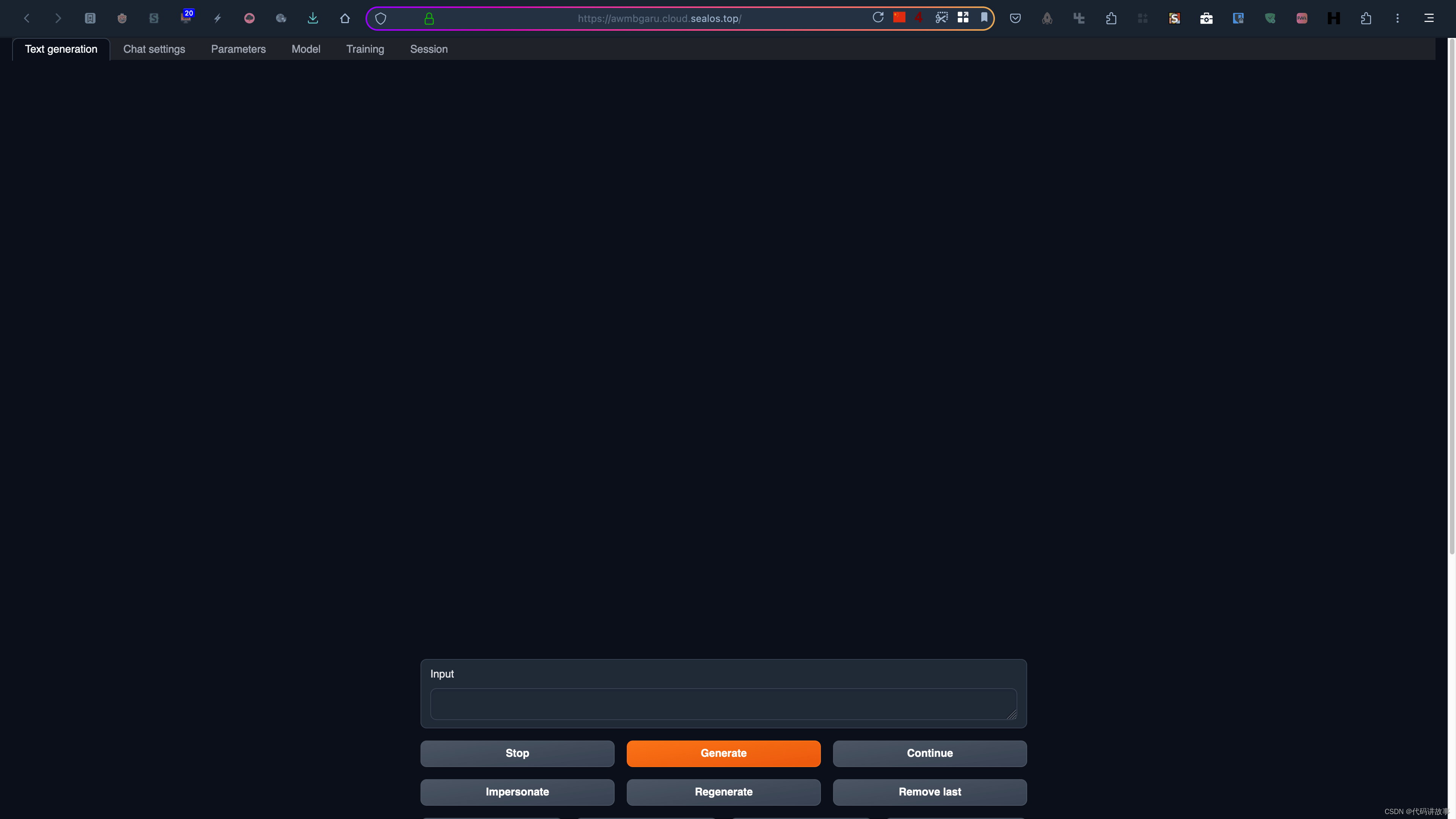
Task: Click the pink cloud extension icon
Action: click(x=249, y=19)
